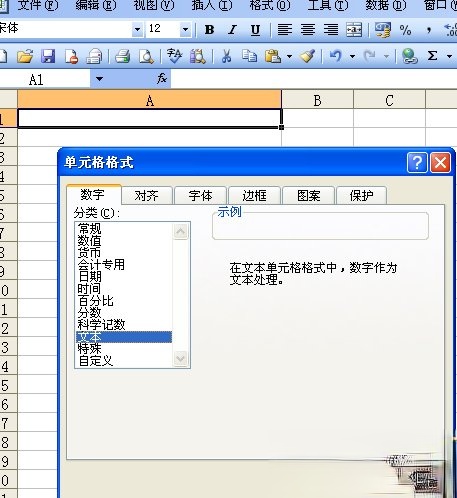
Task: Click category list scroll down arrow
Action: coord(181,359)
